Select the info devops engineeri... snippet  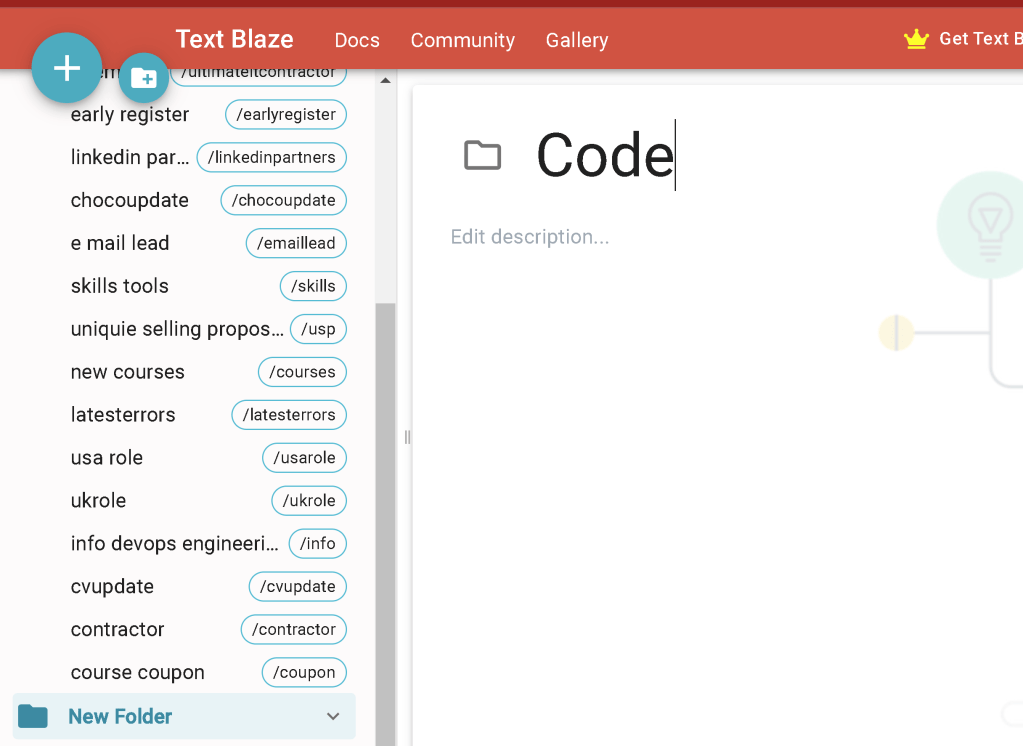click(x=174, y=544)
